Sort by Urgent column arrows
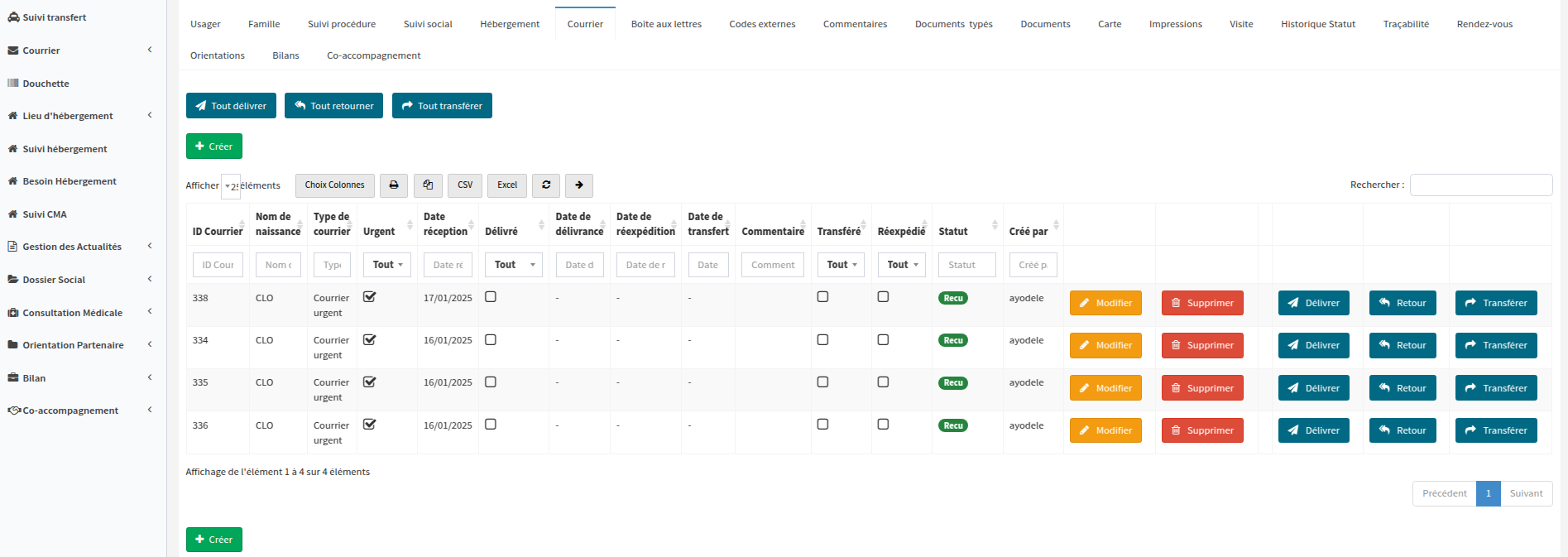 click(x=410, y=224)
